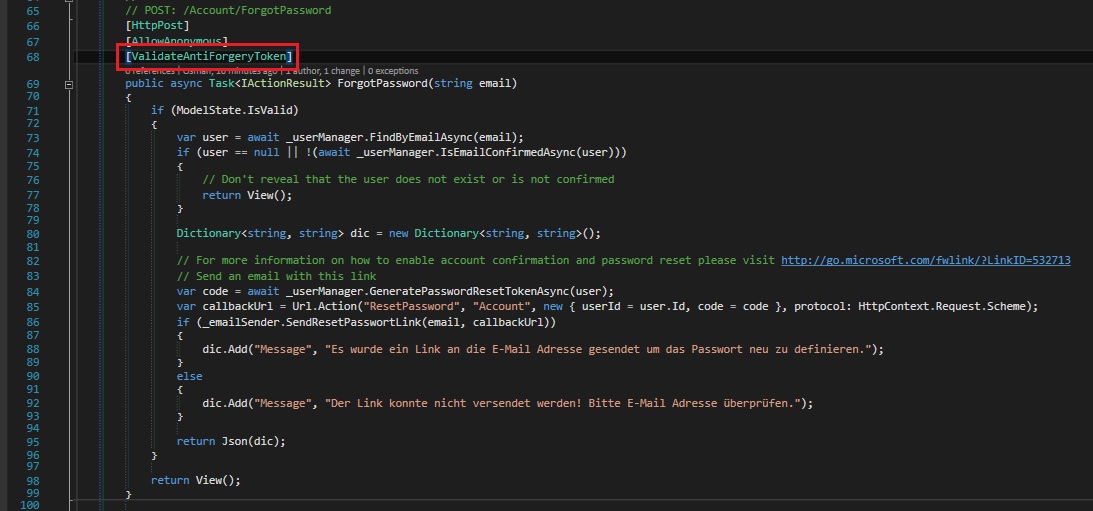Collapse the ForgotPassword method outline box
The height and width of the screenshot is (511, 1093).
click(69, 84)
